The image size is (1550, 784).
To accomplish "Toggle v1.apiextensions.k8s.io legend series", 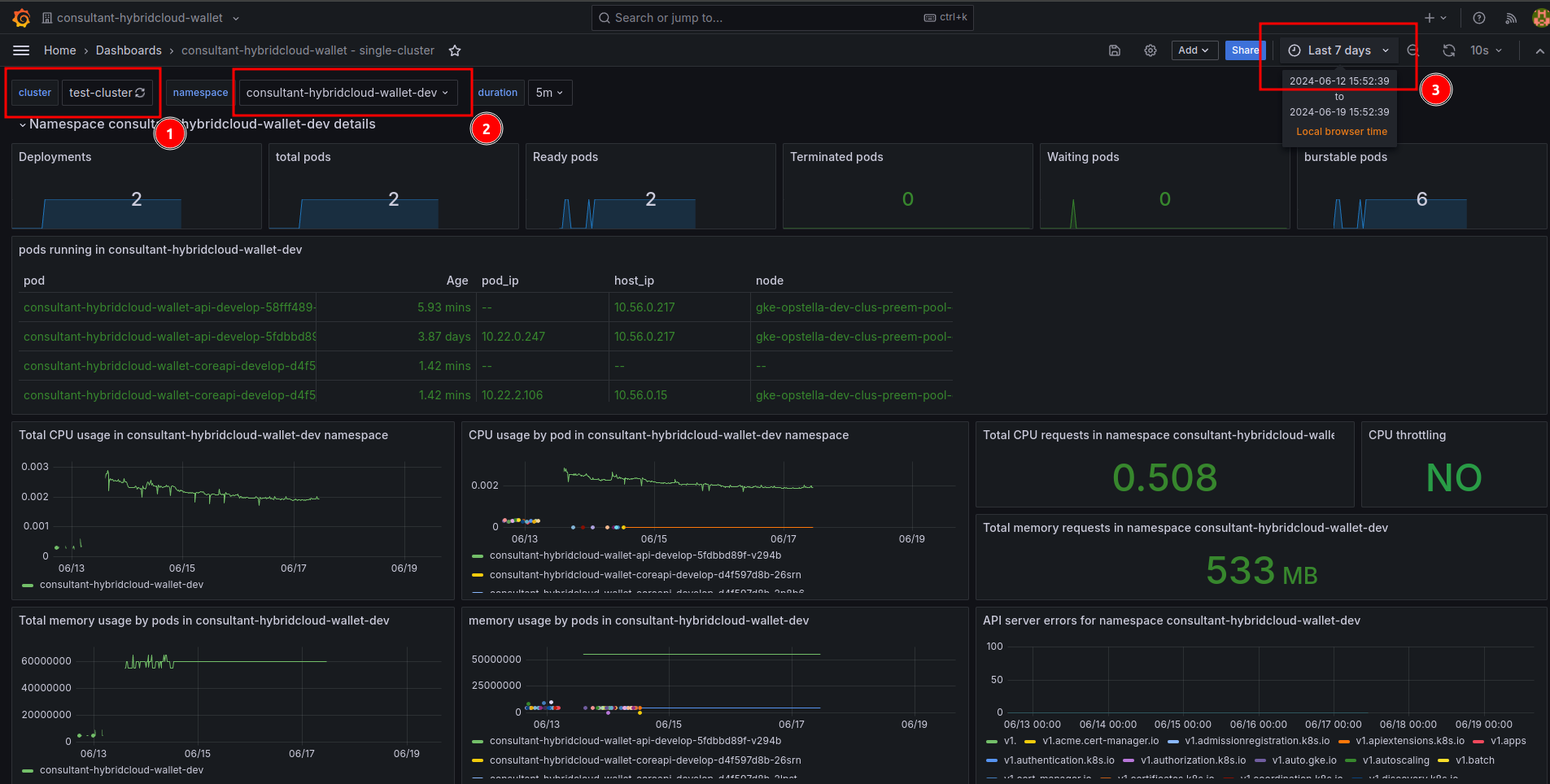I will click(1410, 741).
